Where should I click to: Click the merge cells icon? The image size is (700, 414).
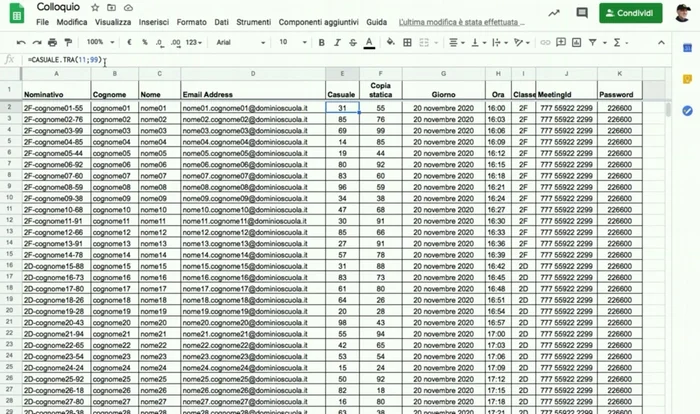(x=424, y=42)
